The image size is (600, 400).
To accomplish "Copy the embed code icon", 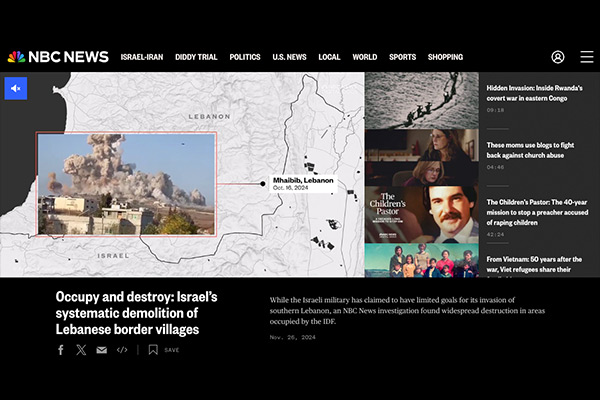I will [122, 349].
